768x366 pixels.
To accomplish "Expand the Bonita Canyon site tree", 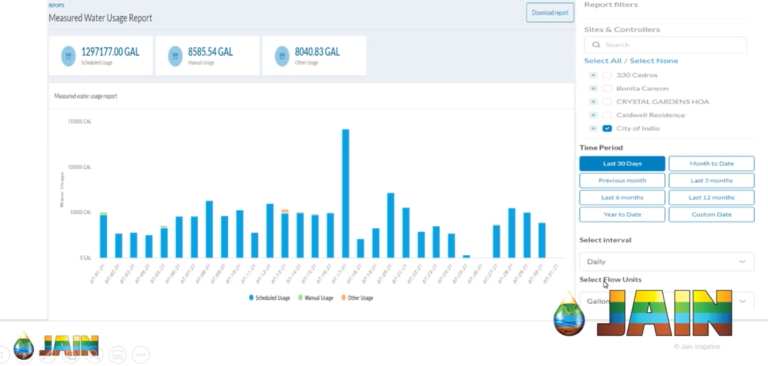I will [593, 88].
